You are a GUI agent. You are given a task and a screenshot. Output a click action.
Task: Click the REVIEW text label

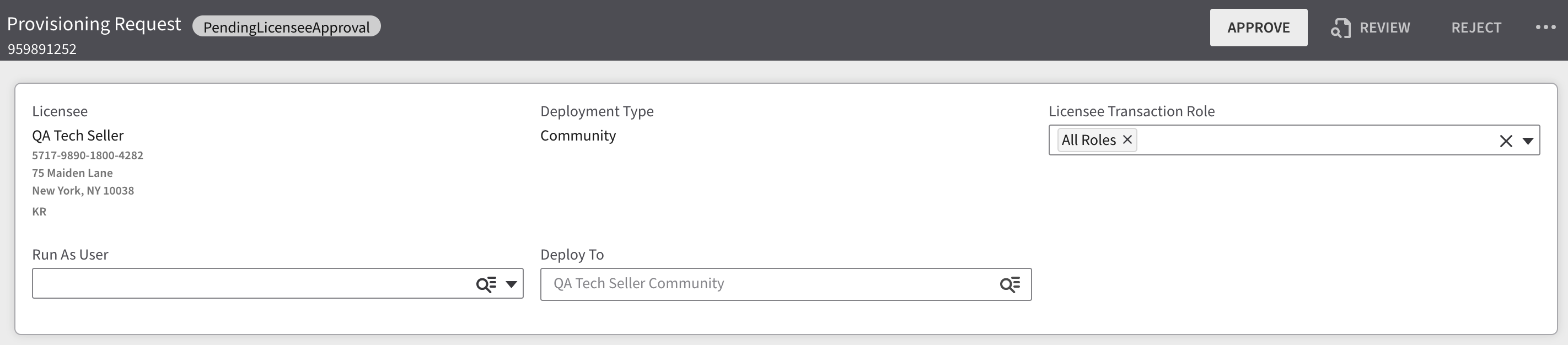click(1385, 28)
